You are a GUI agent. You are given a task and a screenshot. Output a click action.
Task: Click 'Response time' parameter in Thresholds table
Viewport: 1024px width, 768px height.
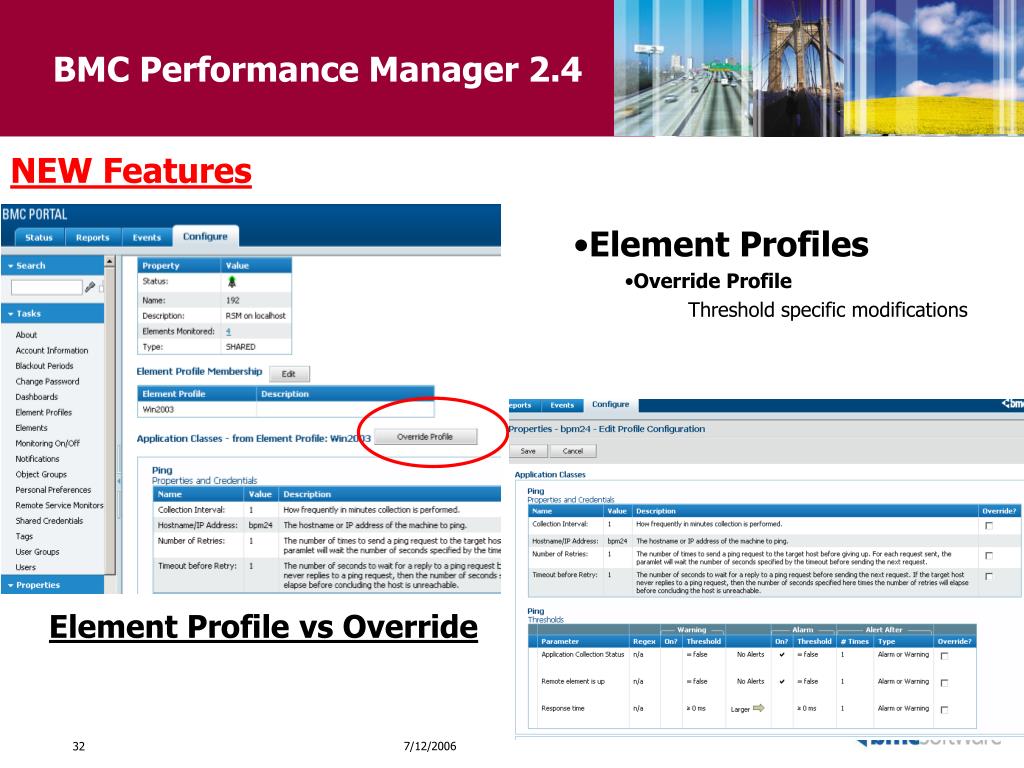pos(563,709)
